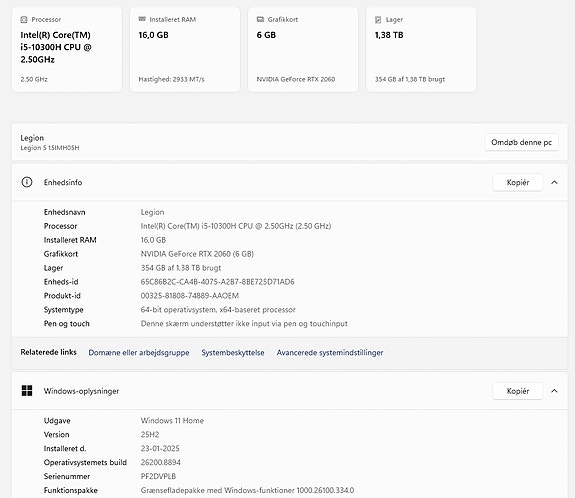Copy Windows info with Kopiér button
The width and height of the screenshot is (575, 498).
pyautogui.click(x=518, y=391)
